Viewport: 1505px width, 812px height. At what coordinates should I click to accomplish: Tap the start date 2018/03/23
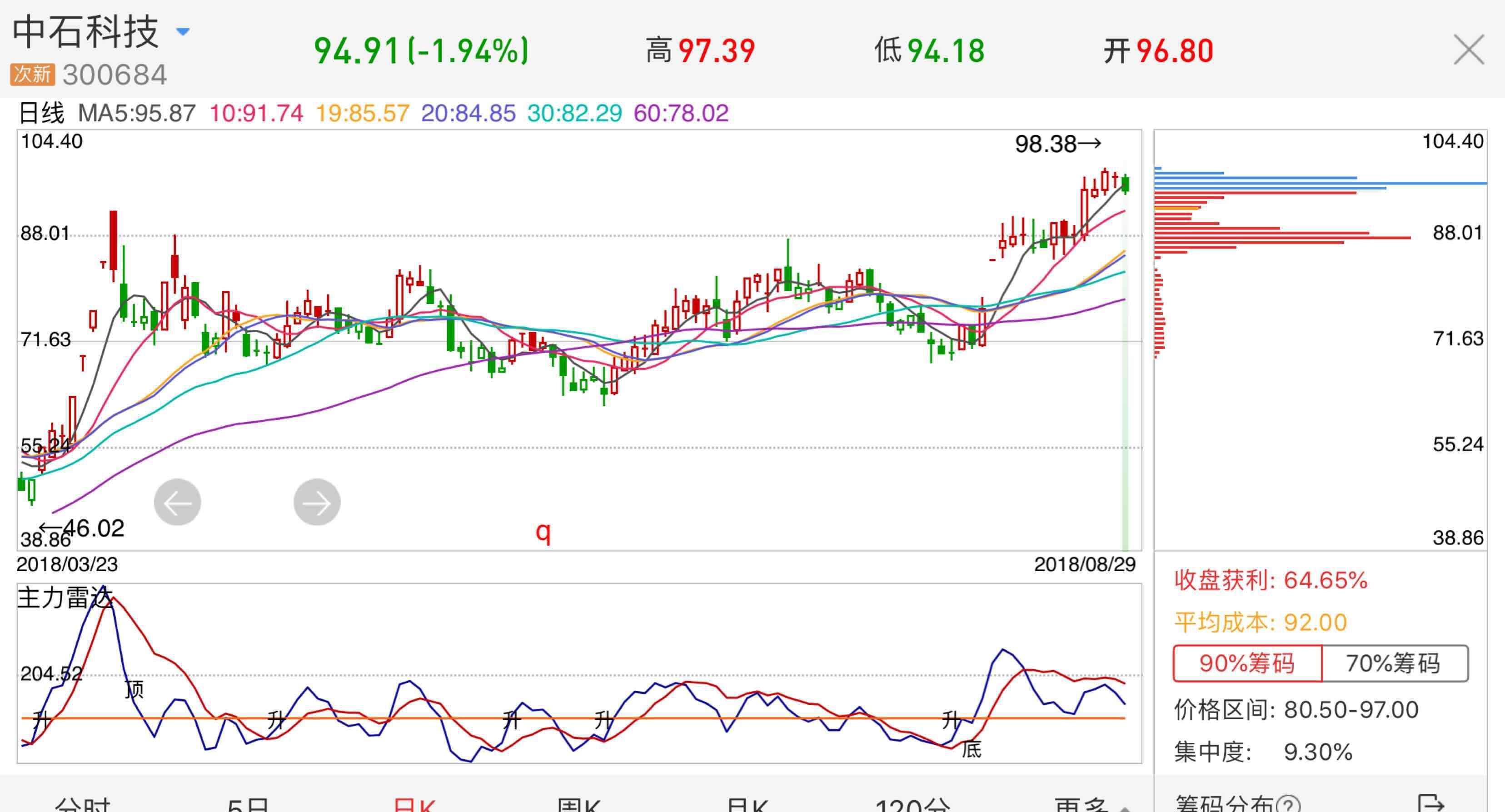(x=67, y=564)
